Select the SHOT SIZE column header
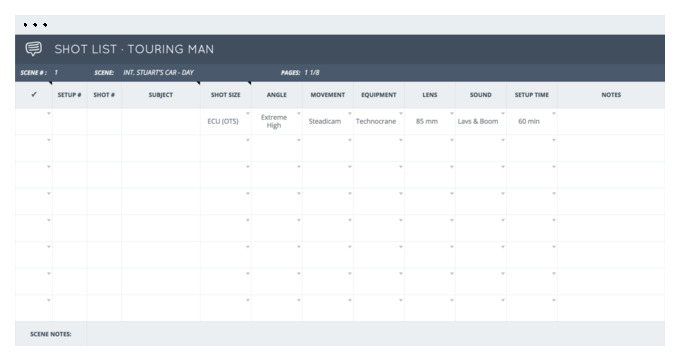The height and width of the screenshot is (361, 680). click(x=226, y=95)
